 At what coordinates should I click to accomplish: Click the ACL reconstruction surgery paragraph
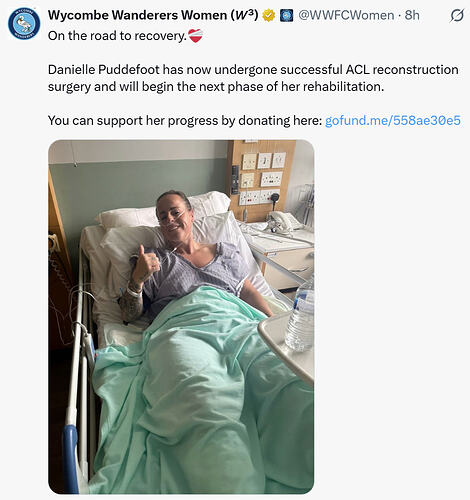(253, 78)
